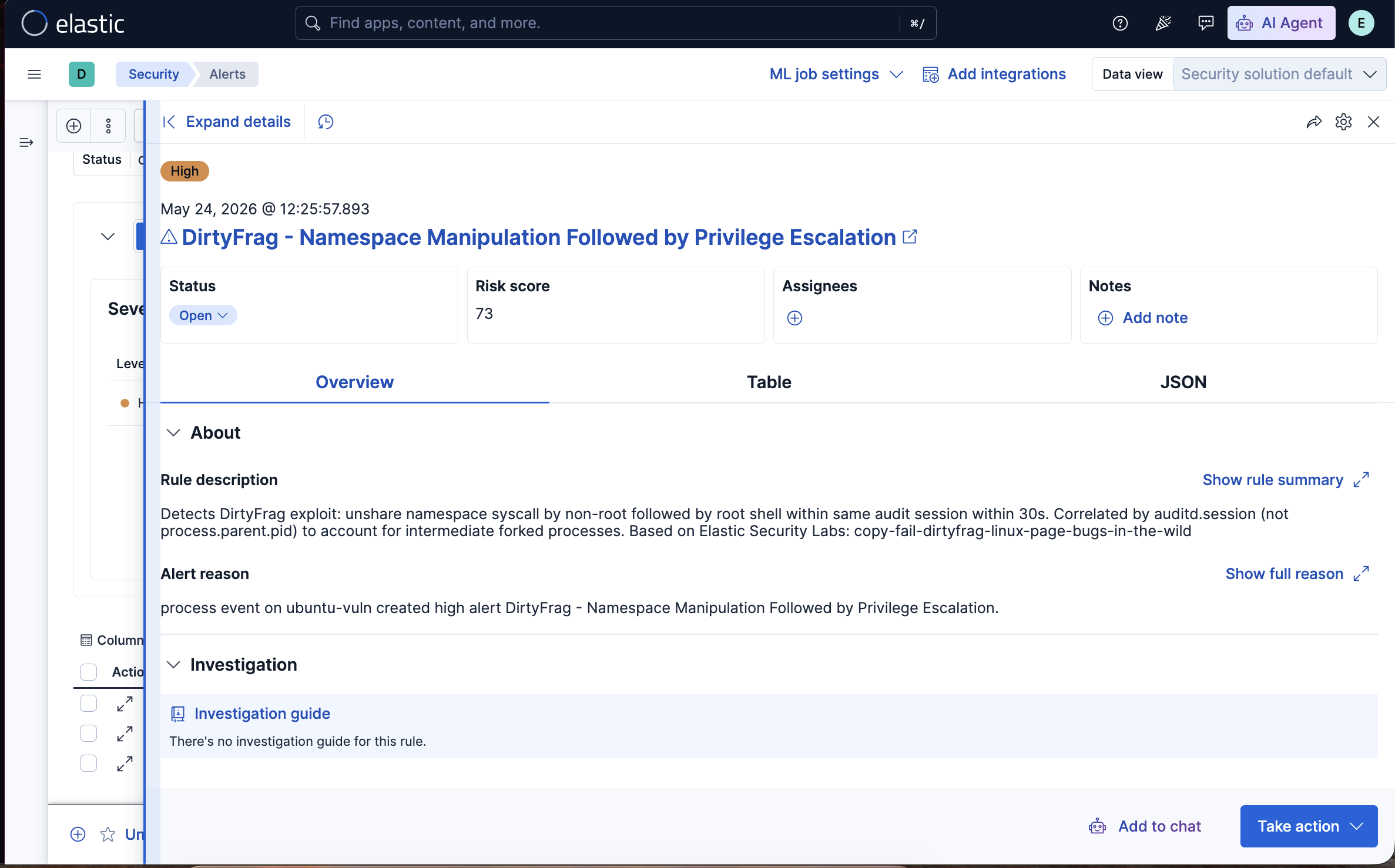Add an assignee with the plus icon
Screen dimensions: 1395x868
(x=794, y=318)
